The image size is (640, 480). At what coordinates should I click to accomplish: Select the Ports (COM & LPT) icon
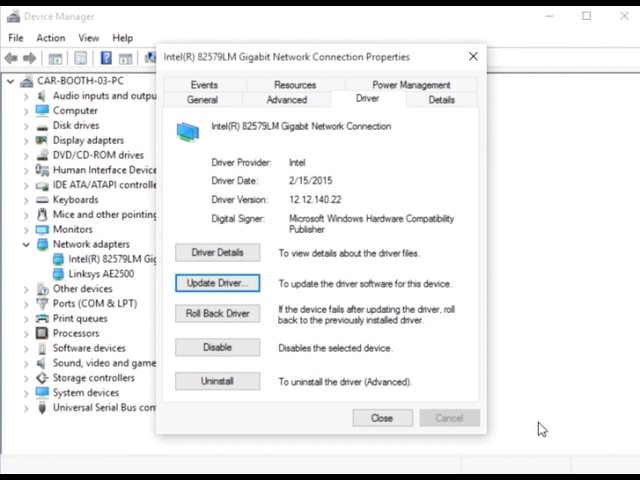coord(42,304)
